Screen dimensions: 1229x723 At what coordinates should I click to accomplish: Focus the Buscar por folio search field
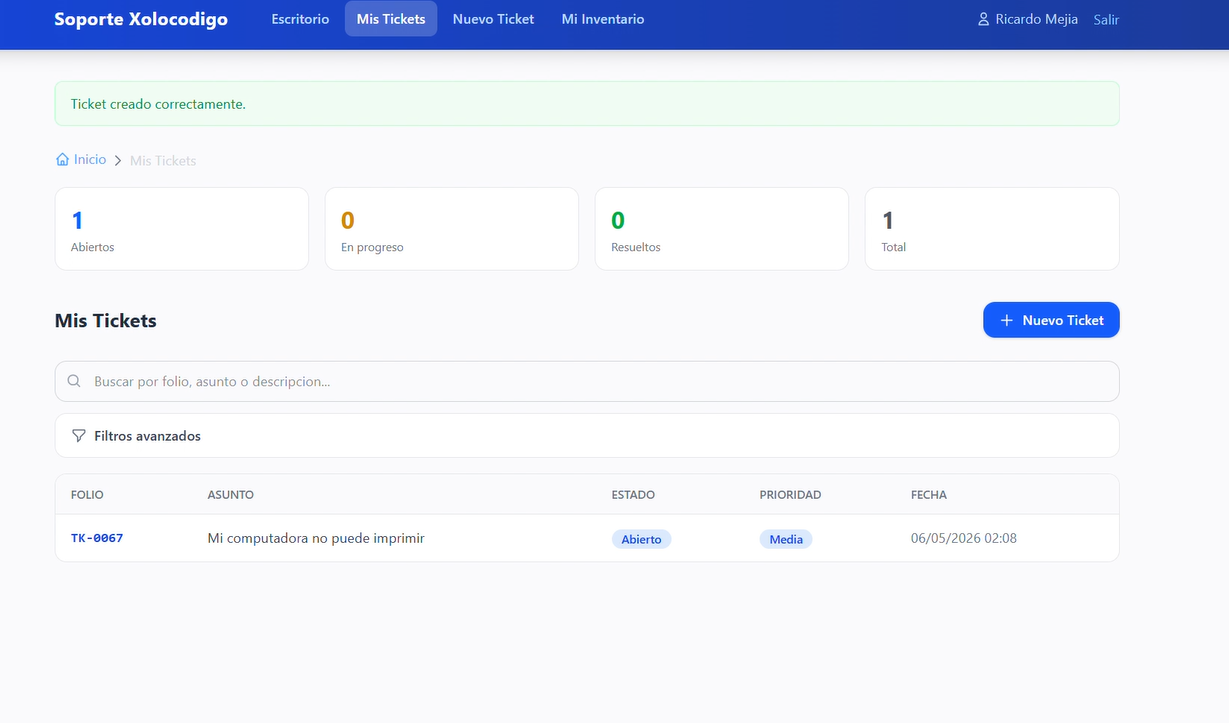click(x=587, y=381)
